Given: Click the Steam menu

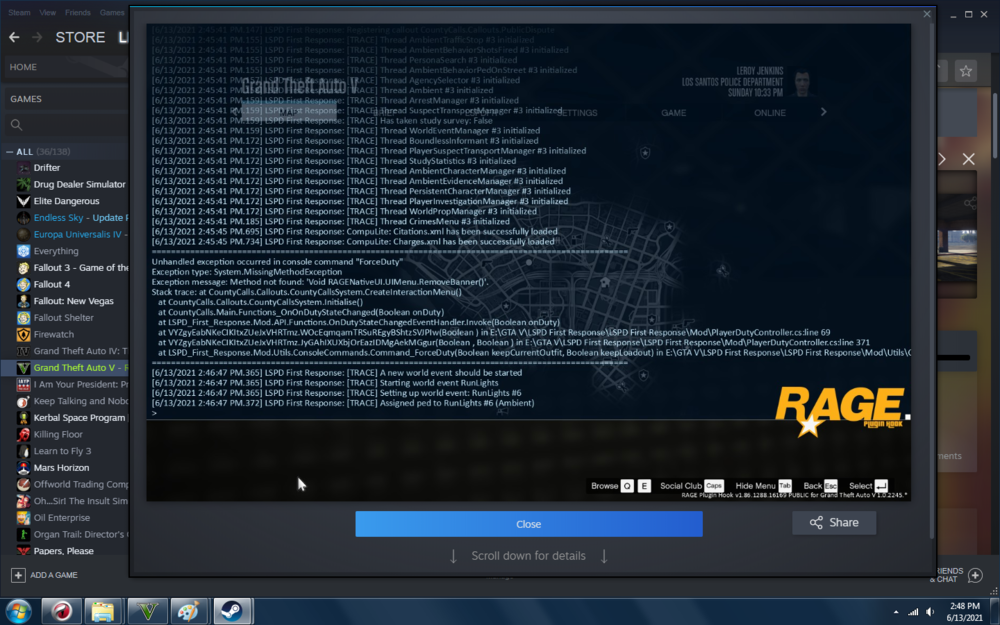Looking at the screenshot, I should tap(19, 12).
